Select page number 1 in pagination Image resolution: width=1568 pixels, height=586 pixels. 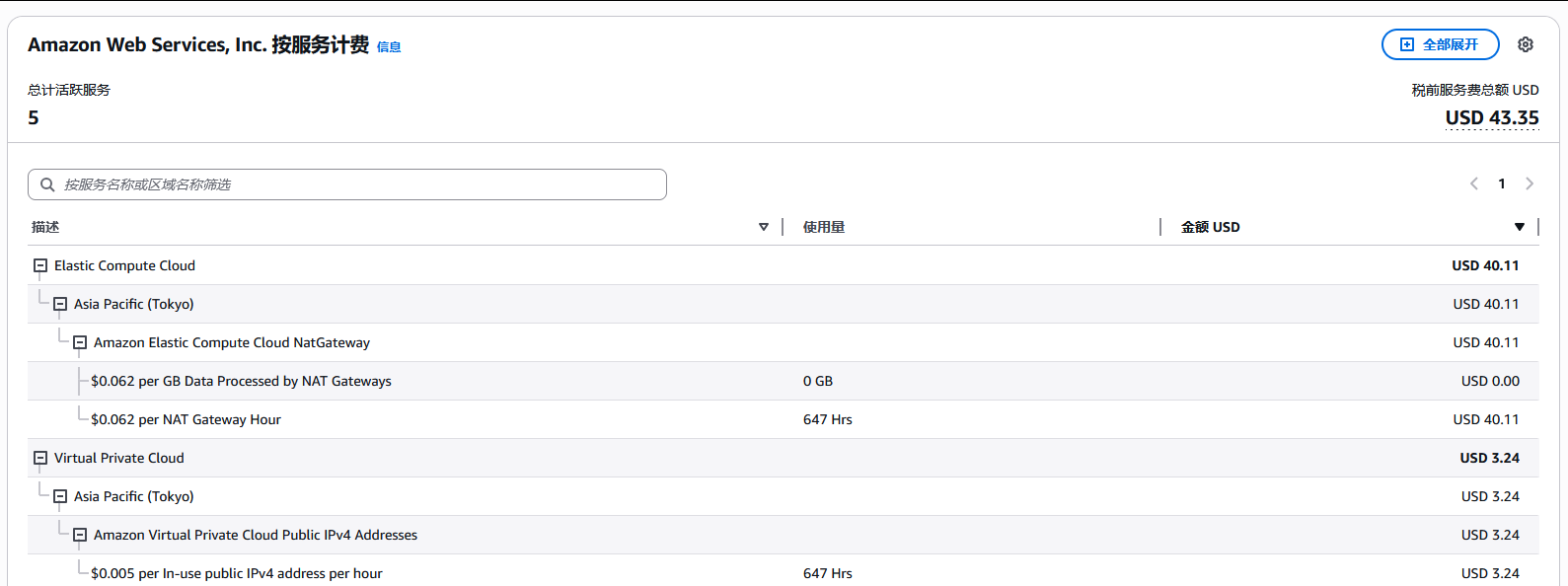coord(1502,183)
